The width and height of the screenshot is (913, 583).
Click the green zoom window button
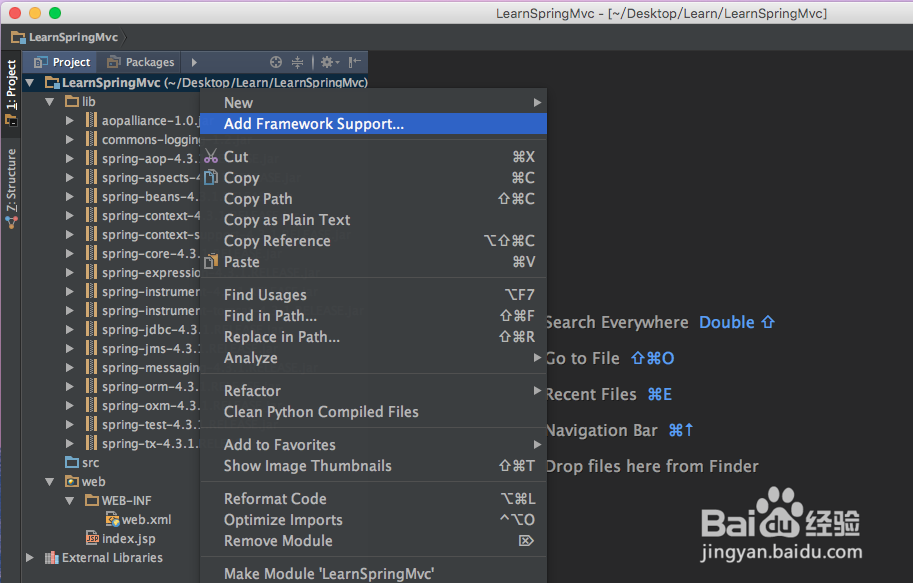(x=55, y=13)
